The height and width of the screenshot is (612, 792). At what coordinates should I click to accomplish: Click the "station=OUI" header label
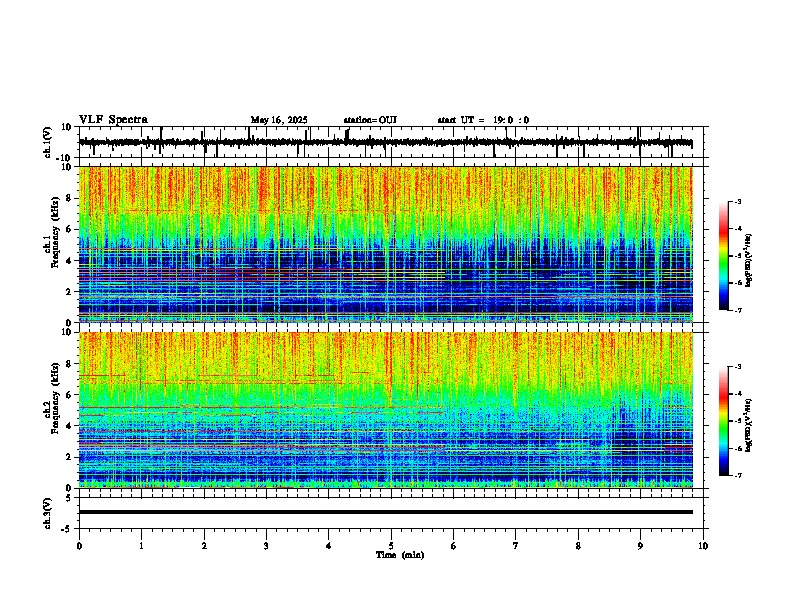click(x=370, y=120)
